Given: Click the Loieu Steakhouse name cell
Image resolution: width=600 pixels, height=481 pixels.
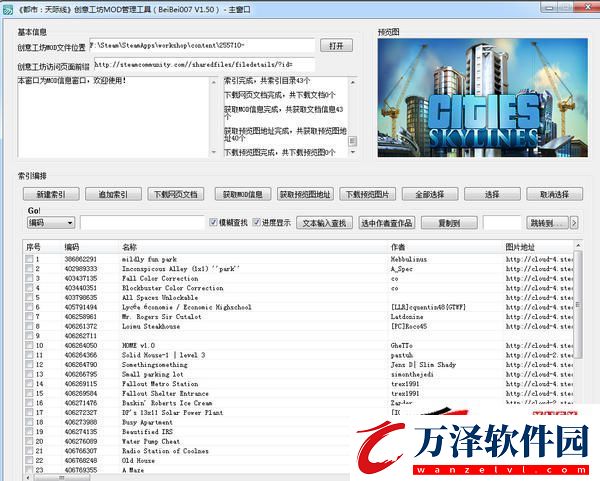Looking at the screenshot, I should pos(151,326).
